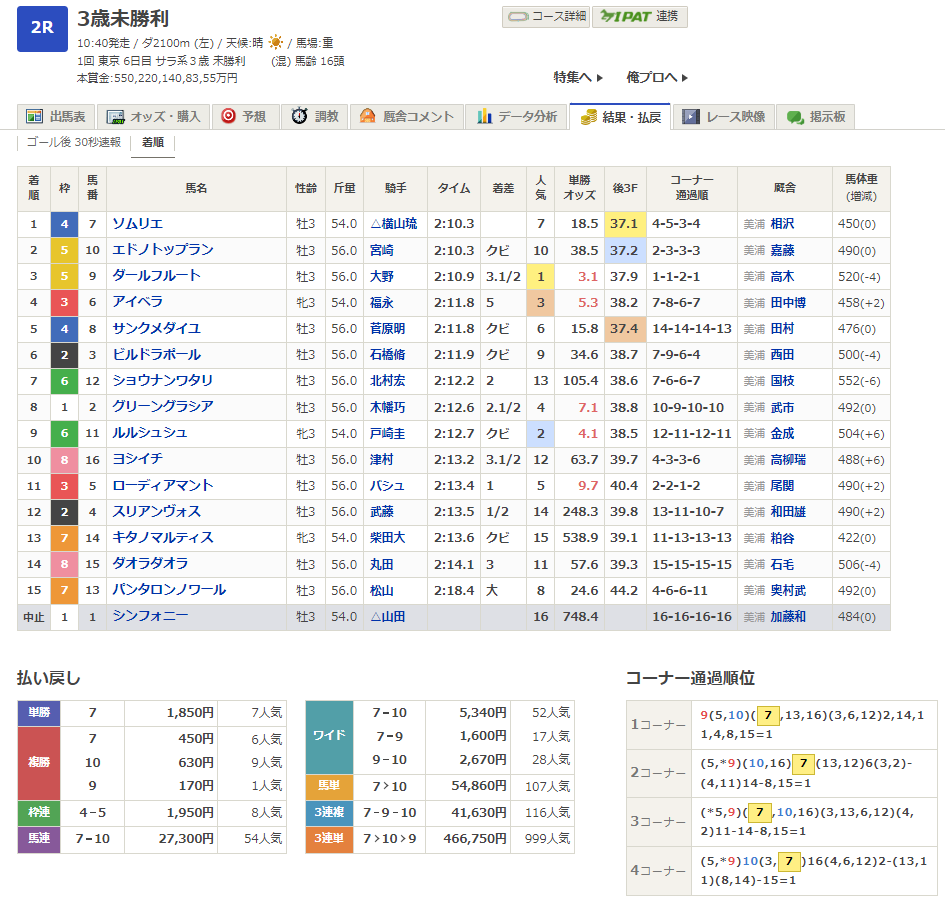Click the 予想 target icon
This screenshot has width=945, height=901.
tap(228, 117)
